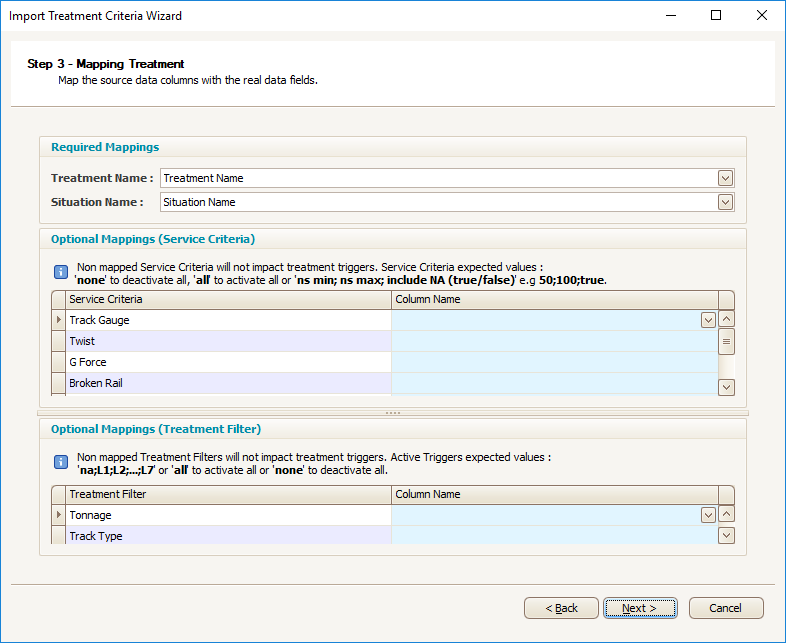Click Treatment Filter list scroll down arrow

point(726,535)
